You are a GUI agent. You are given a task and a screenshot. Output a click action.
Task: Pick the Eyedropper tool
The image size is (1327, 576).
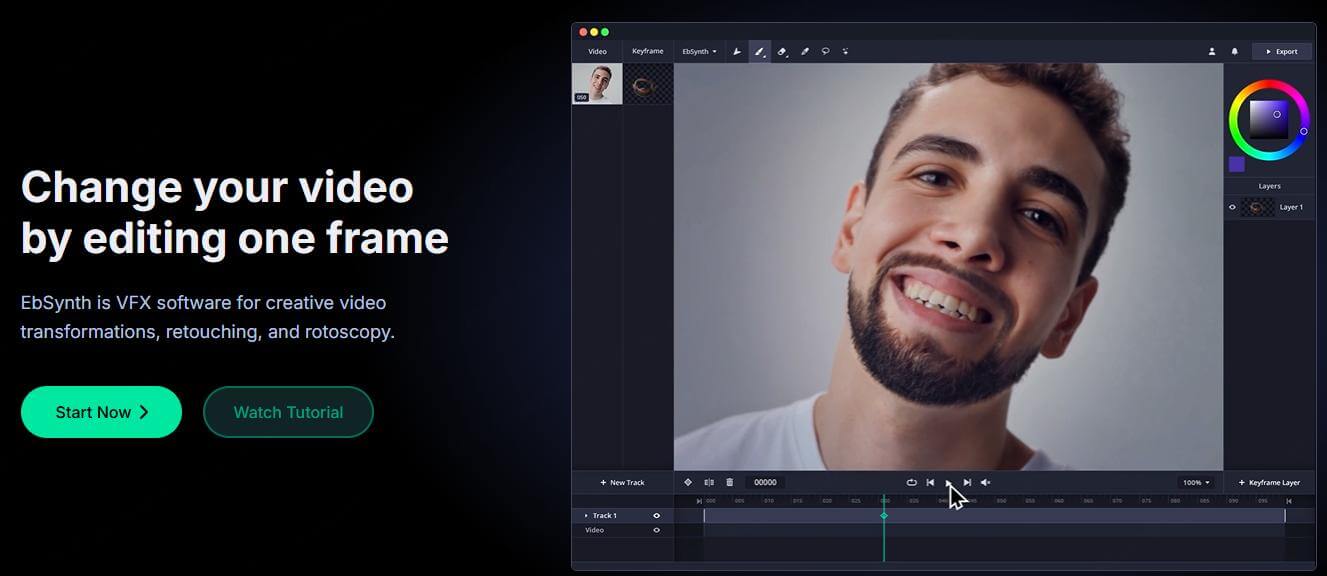[805, 51]
